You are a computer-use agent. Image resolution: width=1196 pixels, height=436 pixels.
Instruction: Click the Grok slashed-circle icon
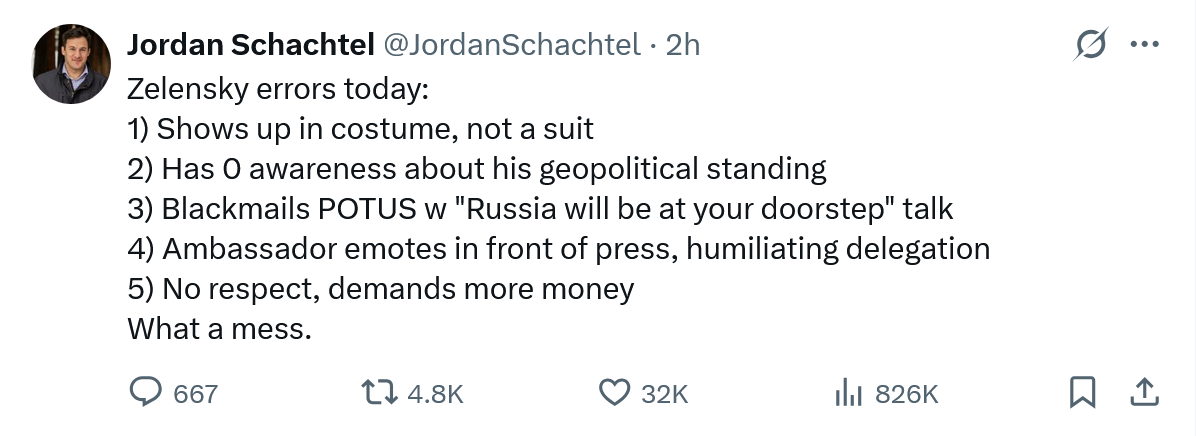[x=1088, y=45]
